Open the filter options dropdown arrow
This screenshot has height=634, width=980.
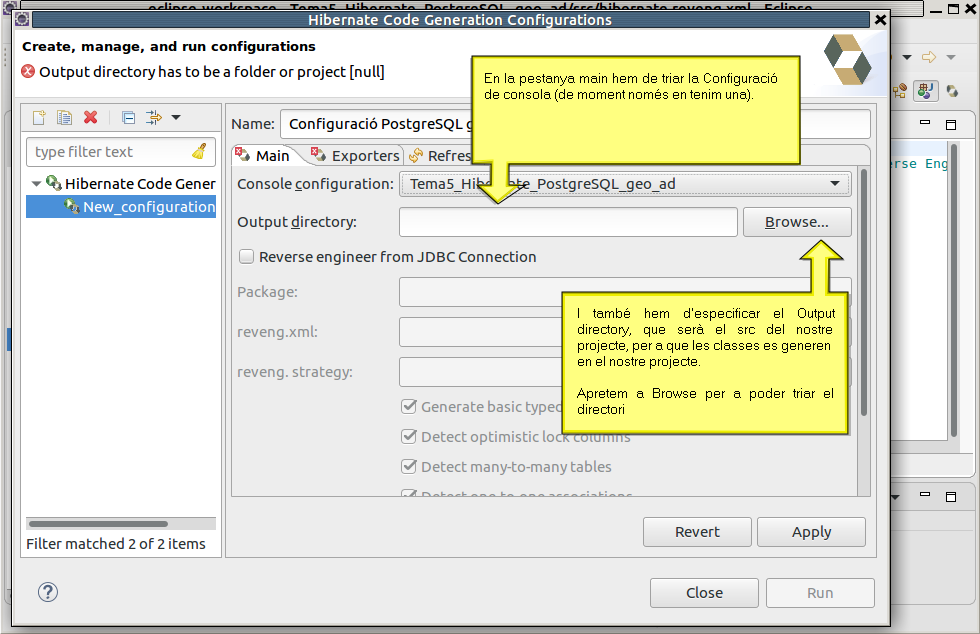pyautogui.click(x=176, y=118)
